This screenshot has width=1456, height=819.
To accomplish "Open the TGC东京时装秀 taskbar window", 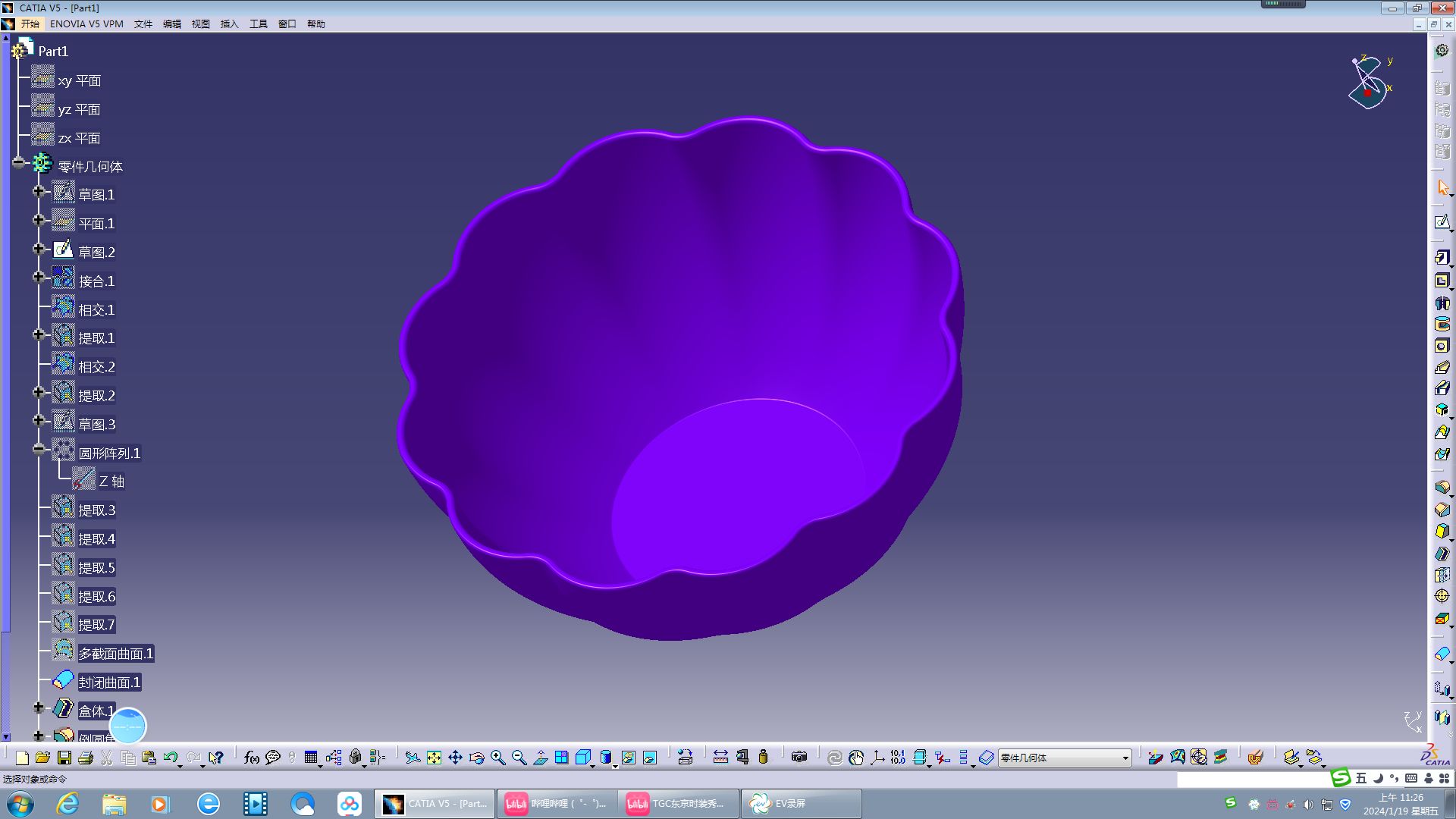I will (679, 804).
